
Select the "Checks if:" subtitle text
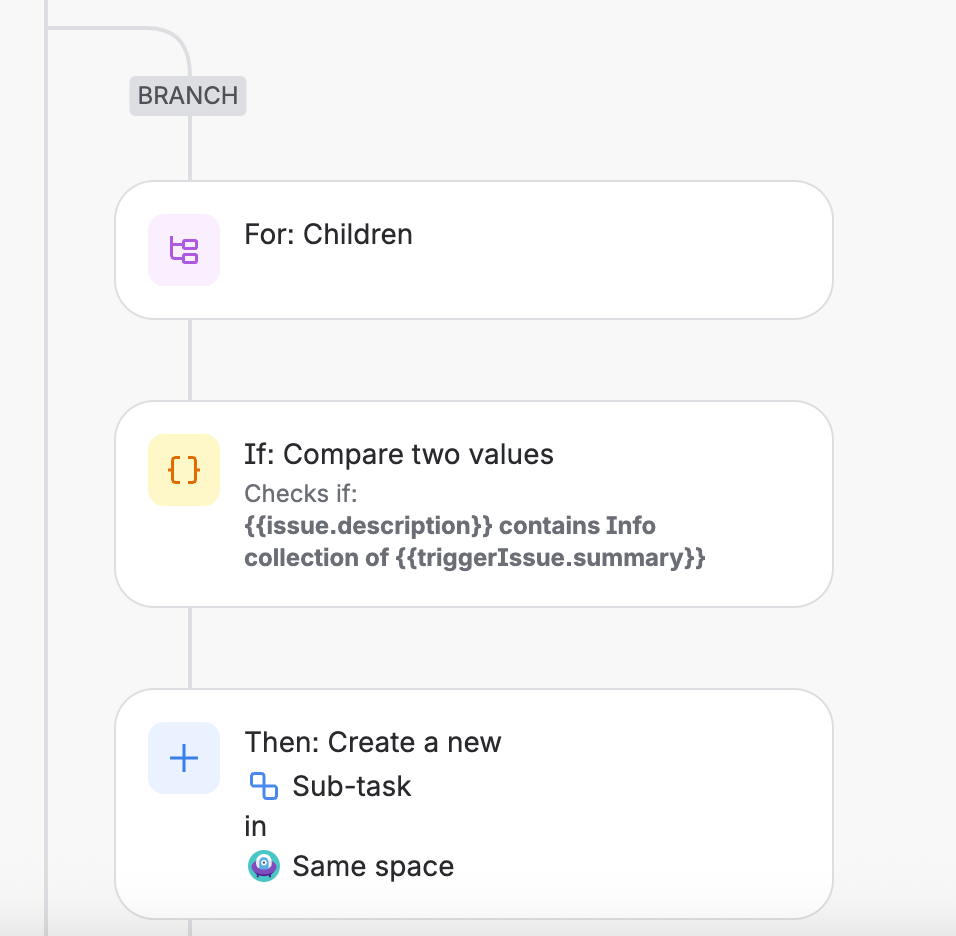[300, 494]
